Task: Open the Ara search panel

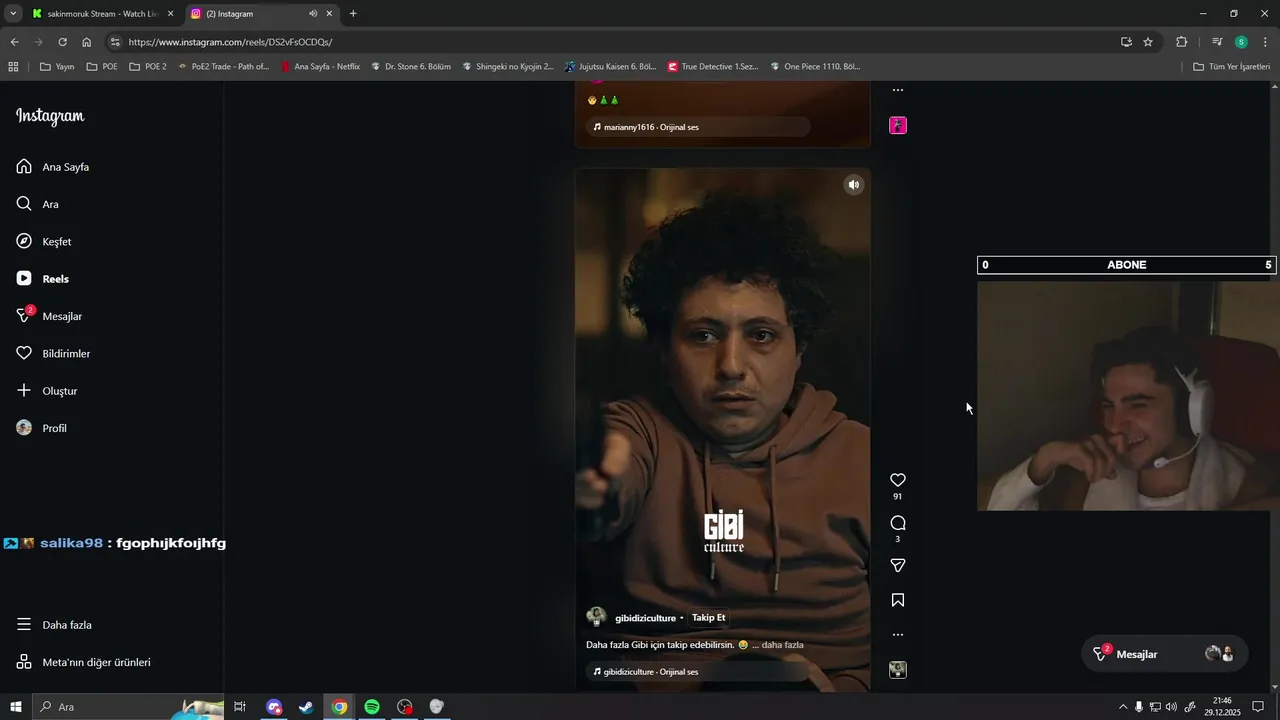Action: click(x=38, y=204)
